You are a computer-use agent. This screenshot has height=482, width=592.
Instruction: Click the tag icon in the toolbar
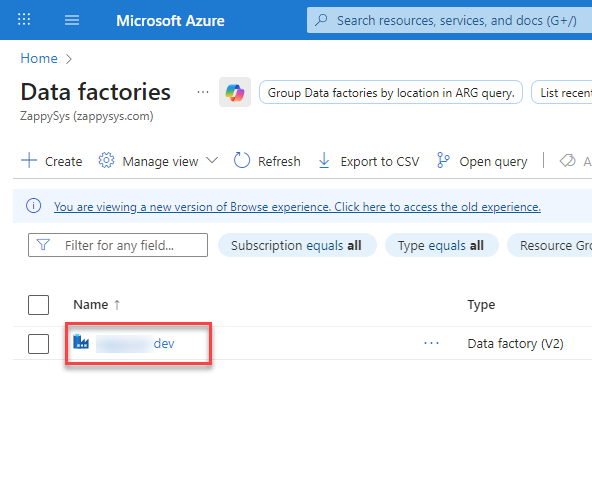coord(567,161)
